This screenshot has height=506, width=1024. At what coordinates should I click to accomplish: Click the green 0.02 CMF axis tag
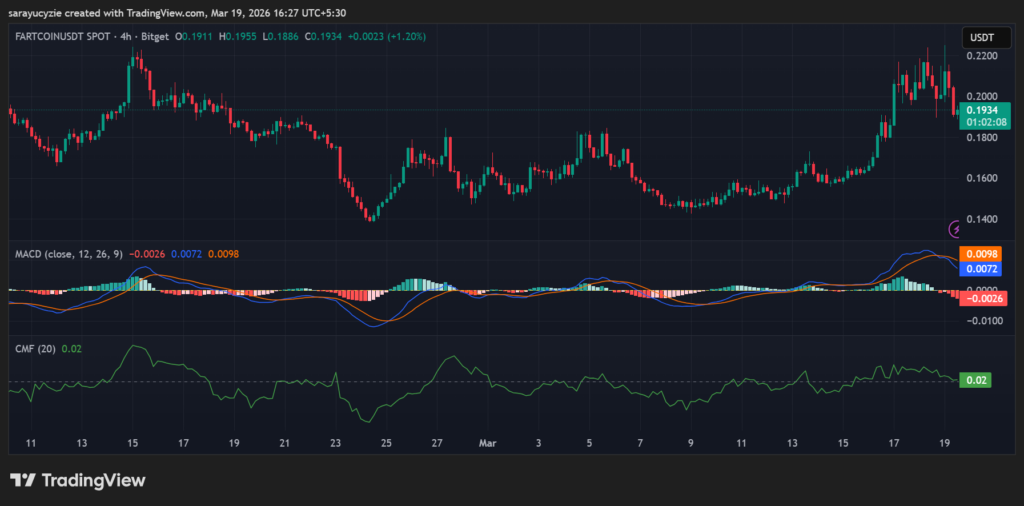(x=974, y=380)
